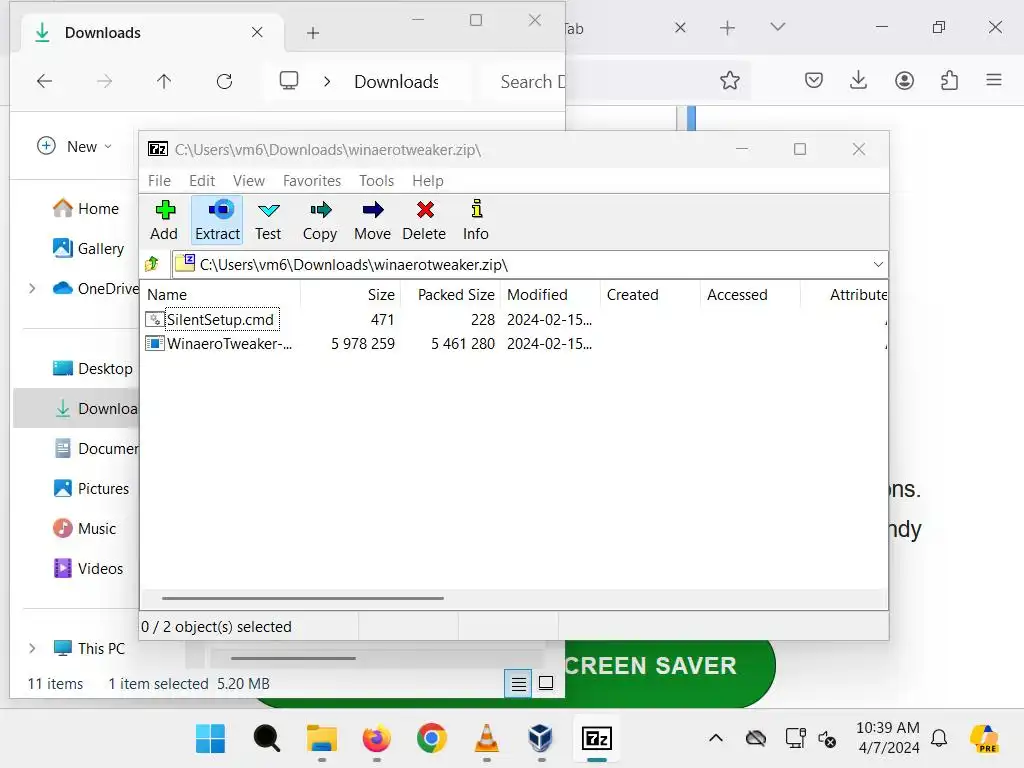Open Firefox downloads panel
The height and width of the screenshot is (768, 1024).
coord(859,80)
